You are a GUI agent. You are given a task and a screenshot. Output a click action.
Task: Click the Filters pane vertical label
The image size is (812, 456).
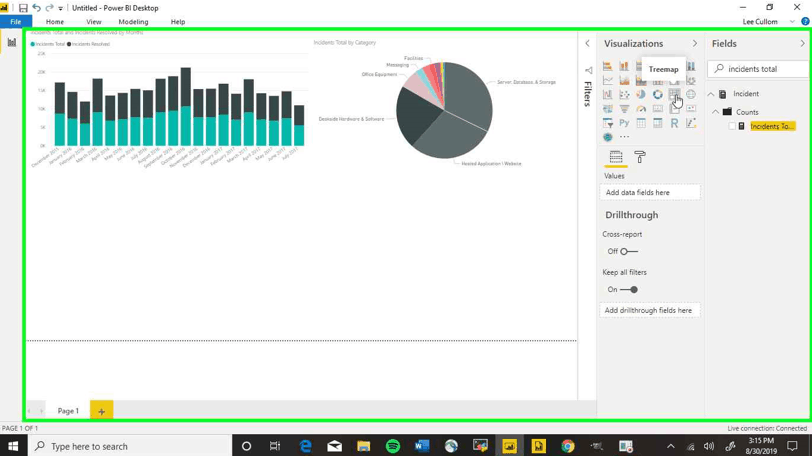coord(588,93)
